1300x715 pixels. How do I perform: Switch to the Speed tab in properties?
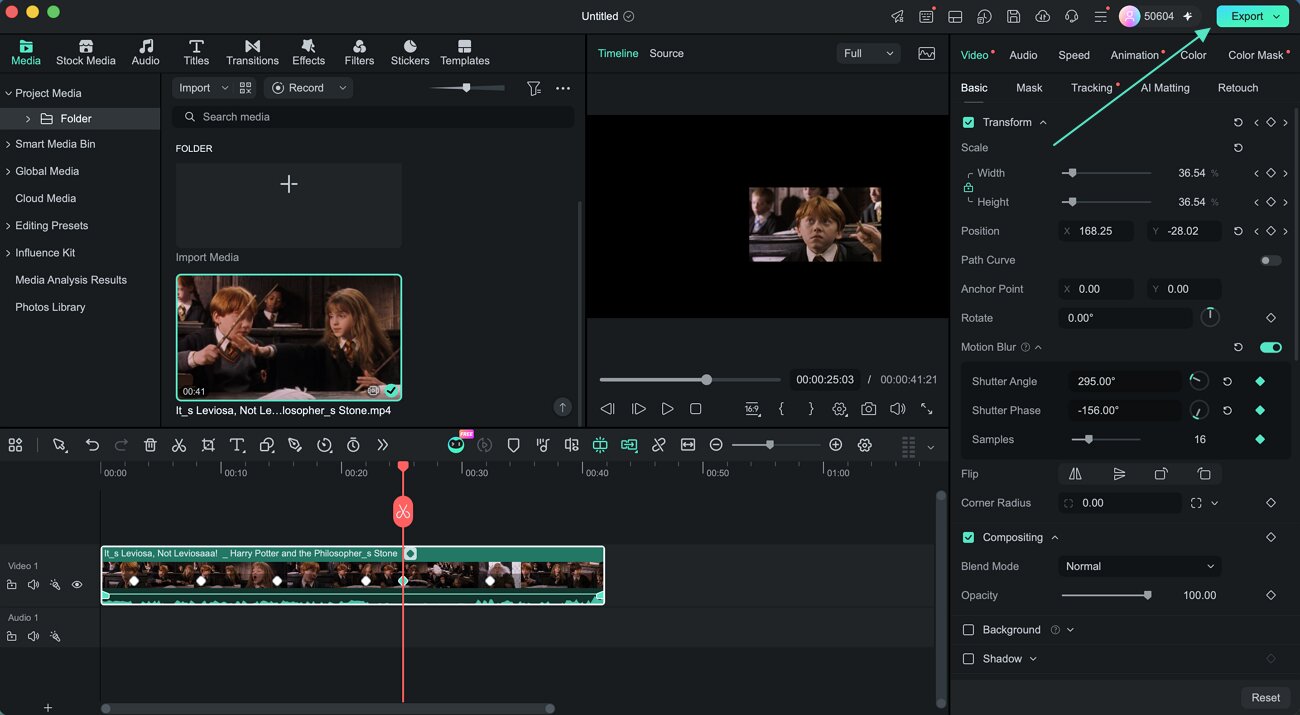tap(1074, 55)
